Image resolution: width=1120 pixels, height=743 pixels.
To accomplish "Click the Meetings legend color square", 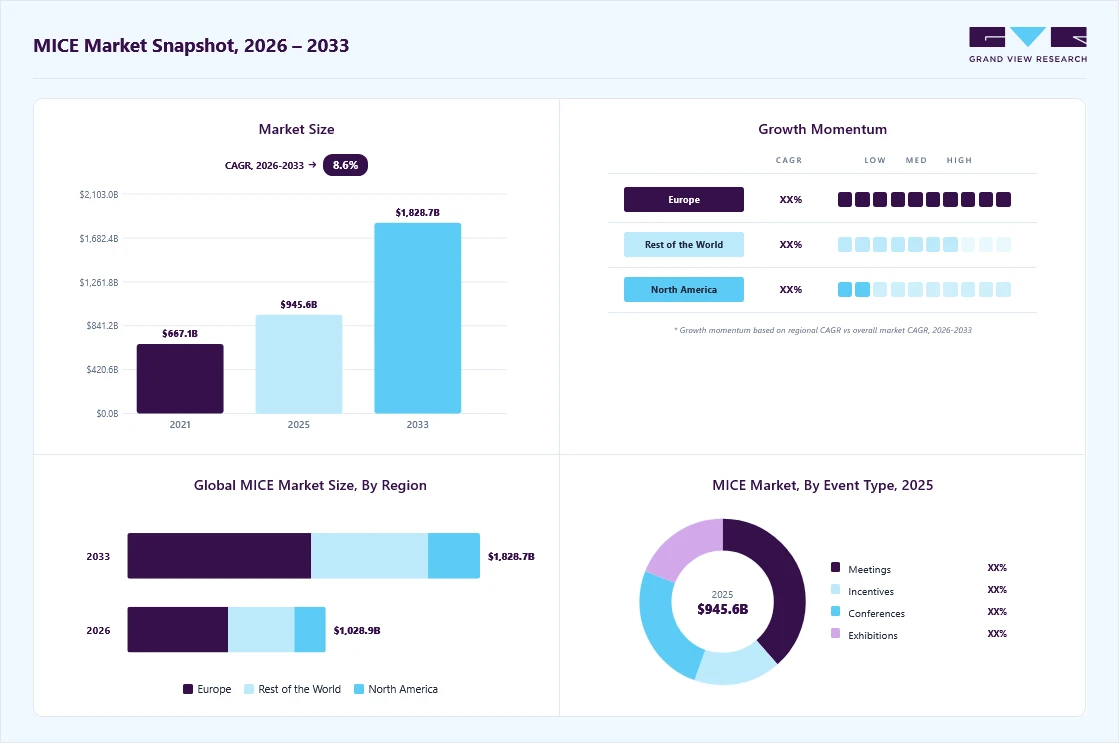I will click(x=835, y=567).
